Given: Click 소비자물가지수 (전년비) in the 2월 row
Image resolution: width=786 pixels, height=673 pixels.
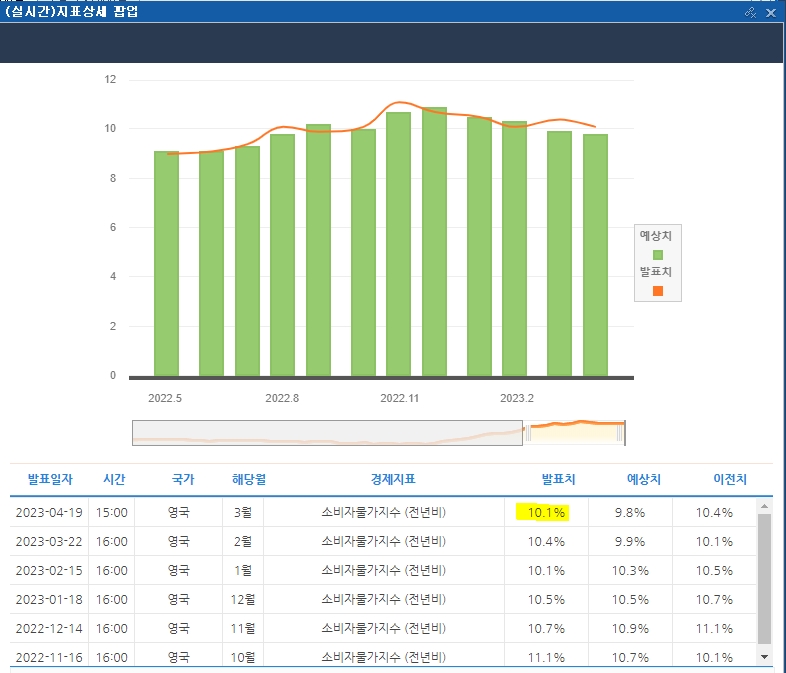Looking at the screenshot, I should (x=383, y=542).
